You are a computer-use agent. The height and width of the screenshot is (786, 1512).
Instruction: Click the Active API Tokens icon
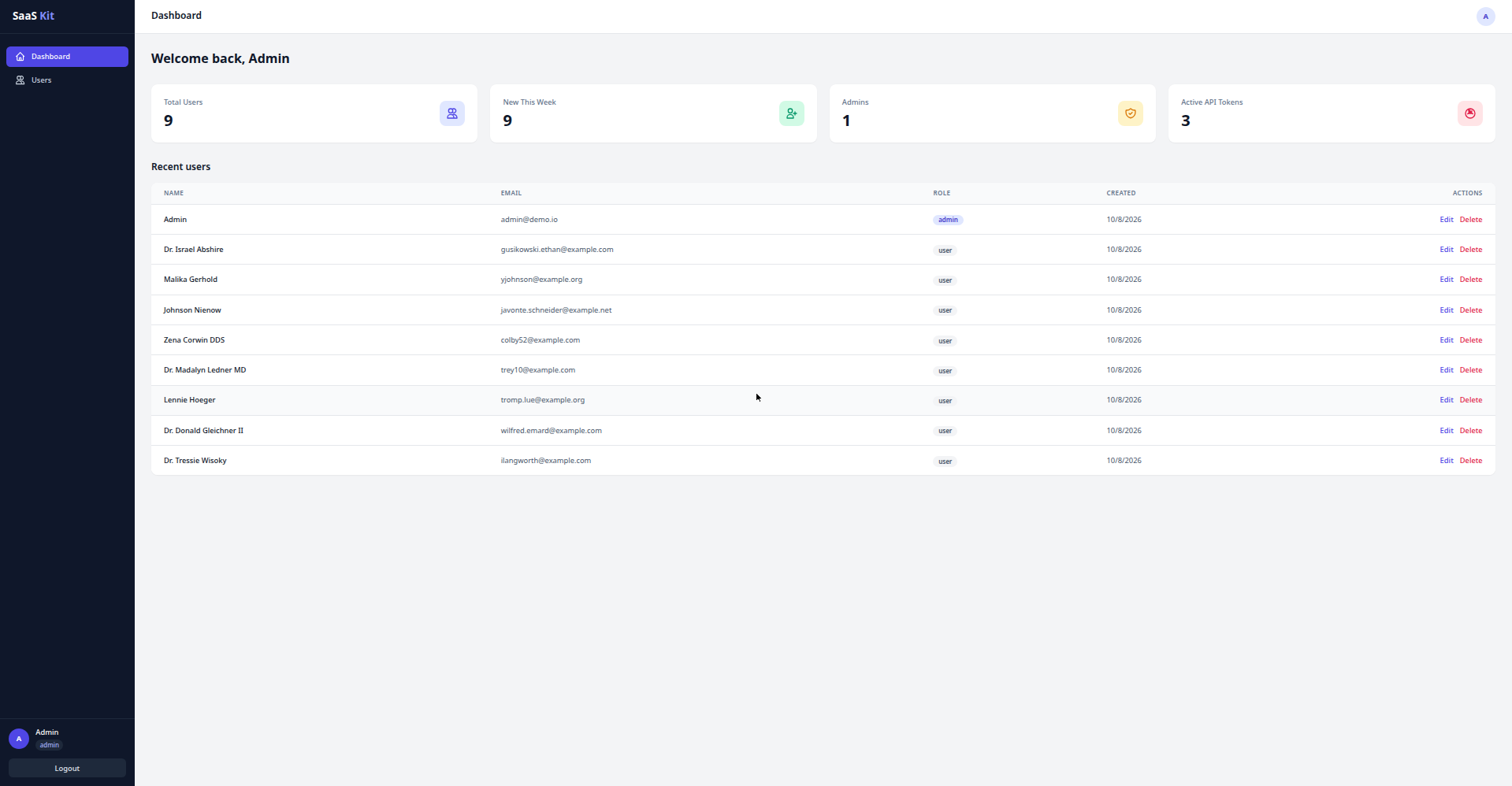click(x=1470, y=113)
